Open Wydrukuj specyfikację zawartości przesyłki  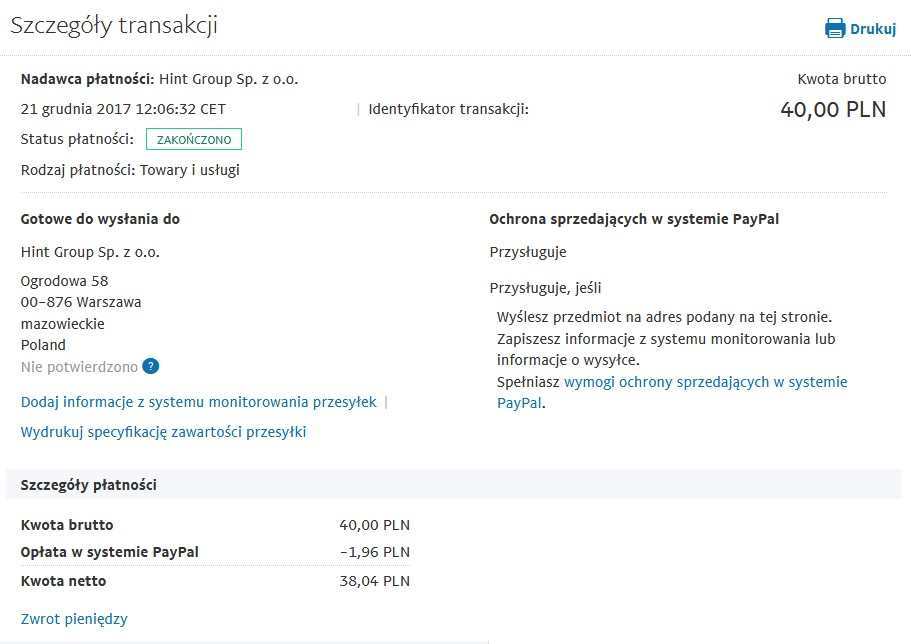(x=163, y=431)
